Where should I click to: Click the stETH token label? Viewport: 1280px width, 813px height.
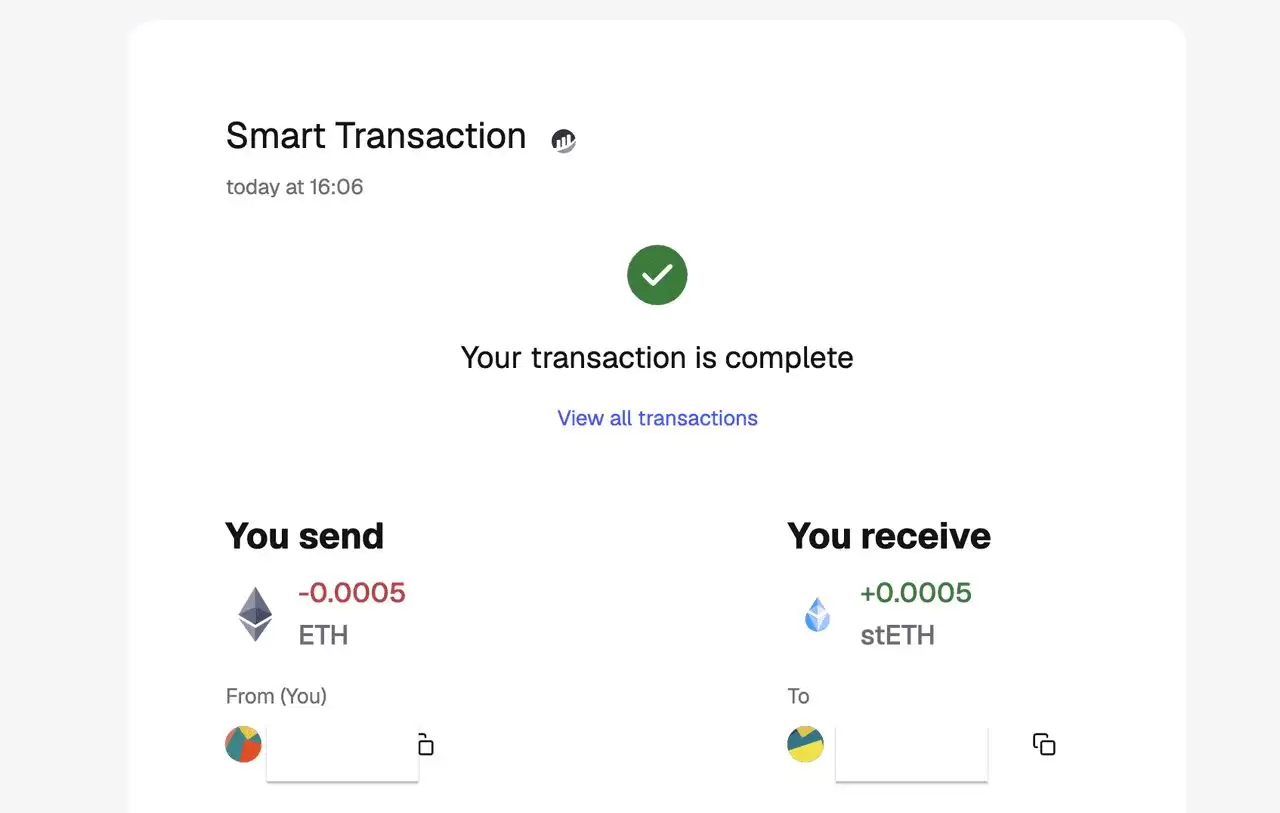pos(897,635)
